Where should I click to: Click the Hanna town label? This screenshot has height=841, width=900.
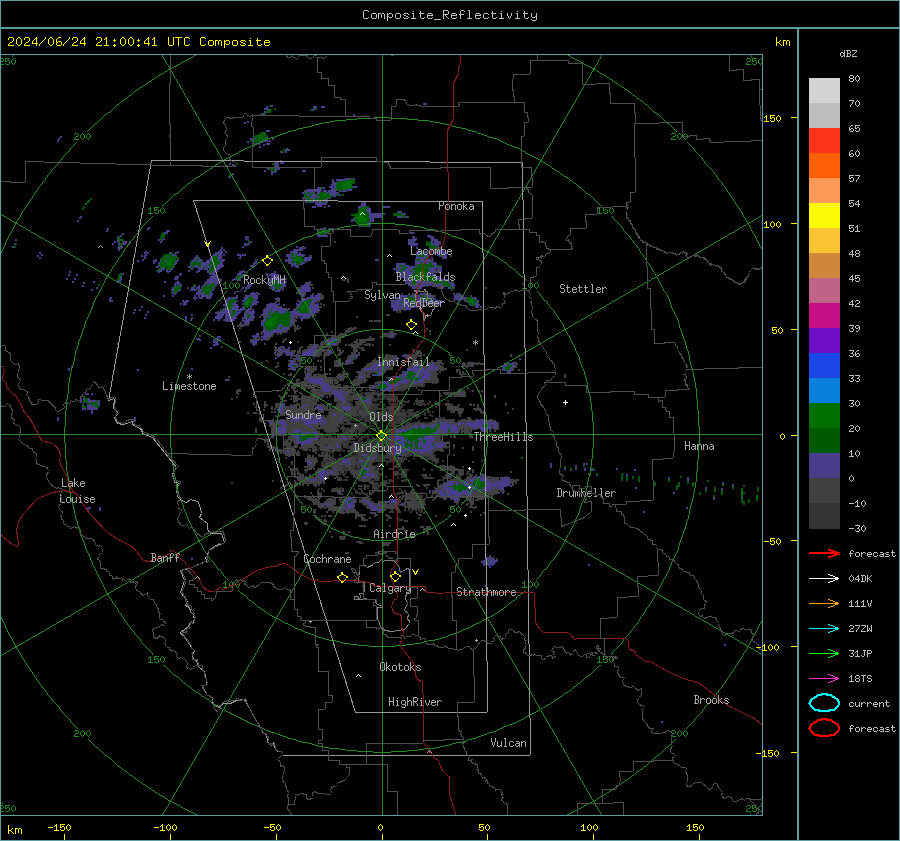pos(699,446)
